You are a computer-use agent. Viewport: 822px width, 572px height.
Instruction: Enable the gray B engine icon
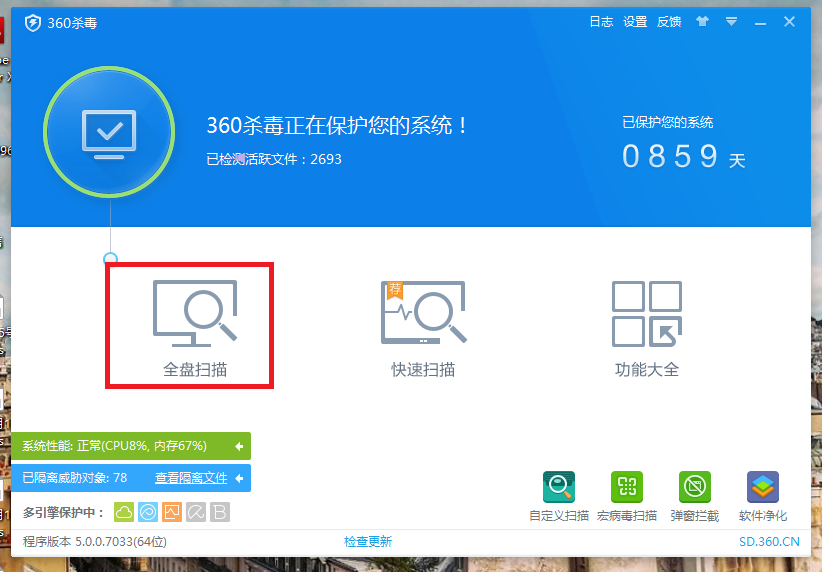220,512
